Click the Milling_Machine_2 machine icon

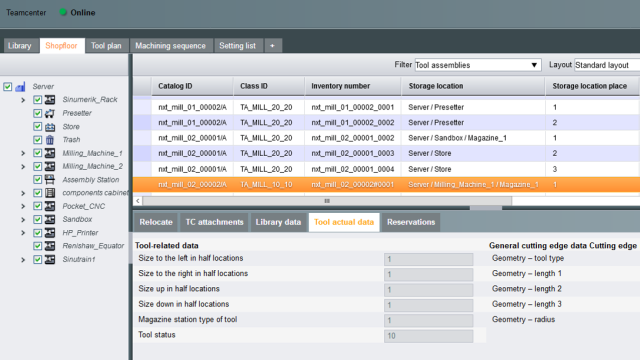[x=50, y=166]
